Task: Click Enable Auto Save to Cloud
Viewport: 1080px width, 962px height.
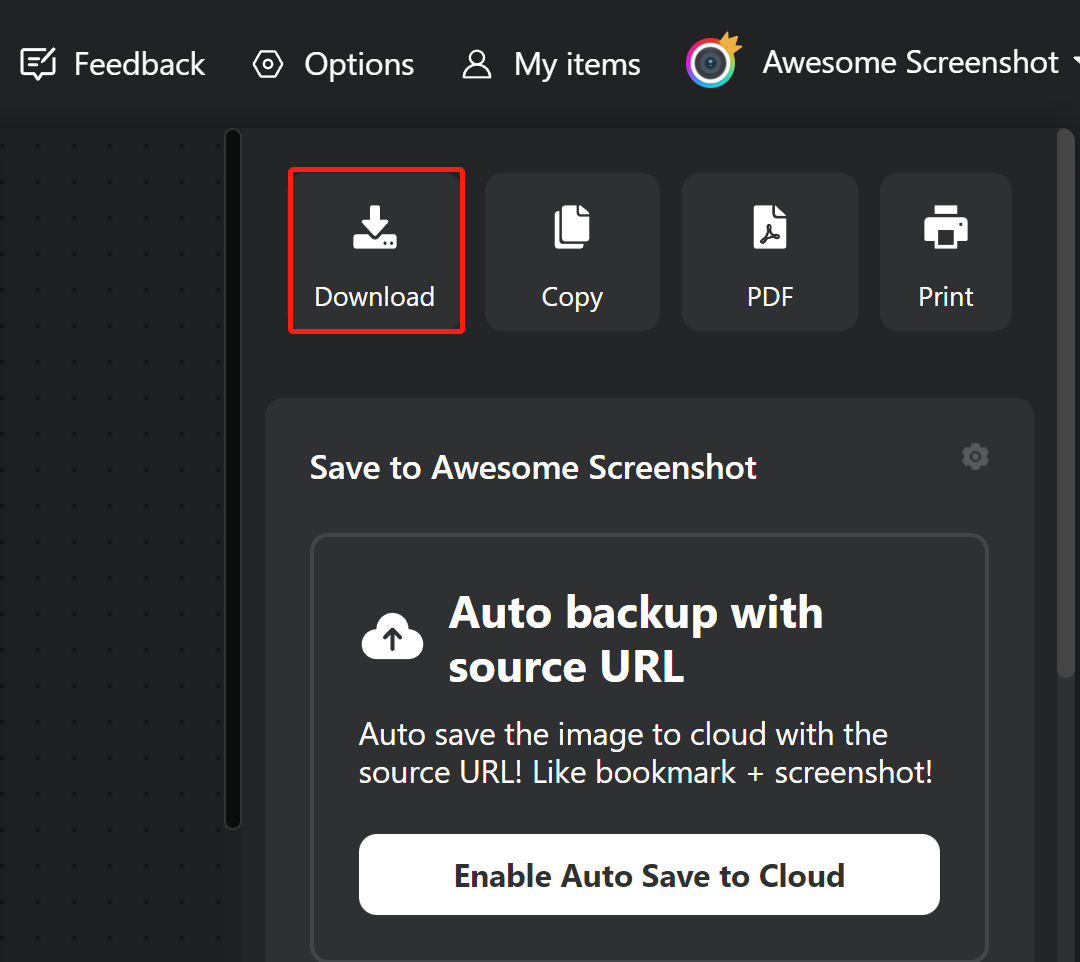Action: click(x=649, y=875)
